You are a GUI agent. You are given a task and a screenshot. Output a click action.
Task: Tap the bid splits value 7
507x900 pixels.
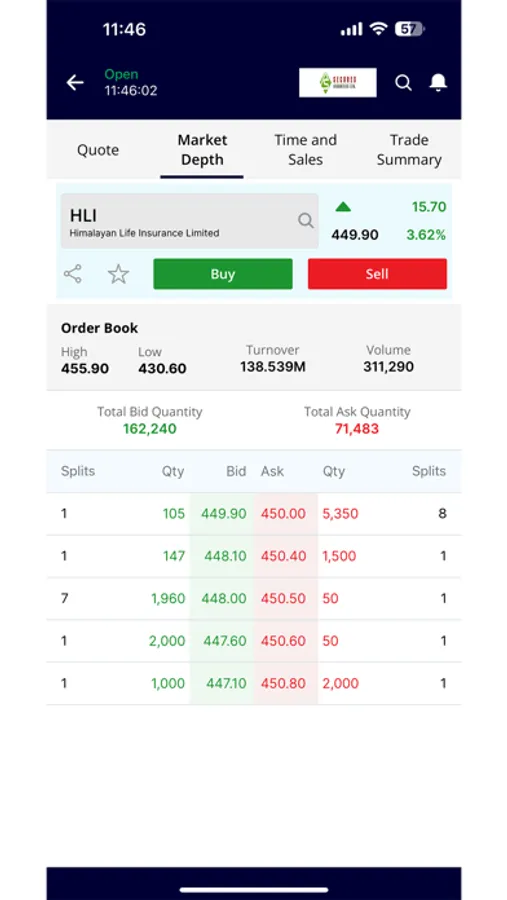[x=64, y=599]
